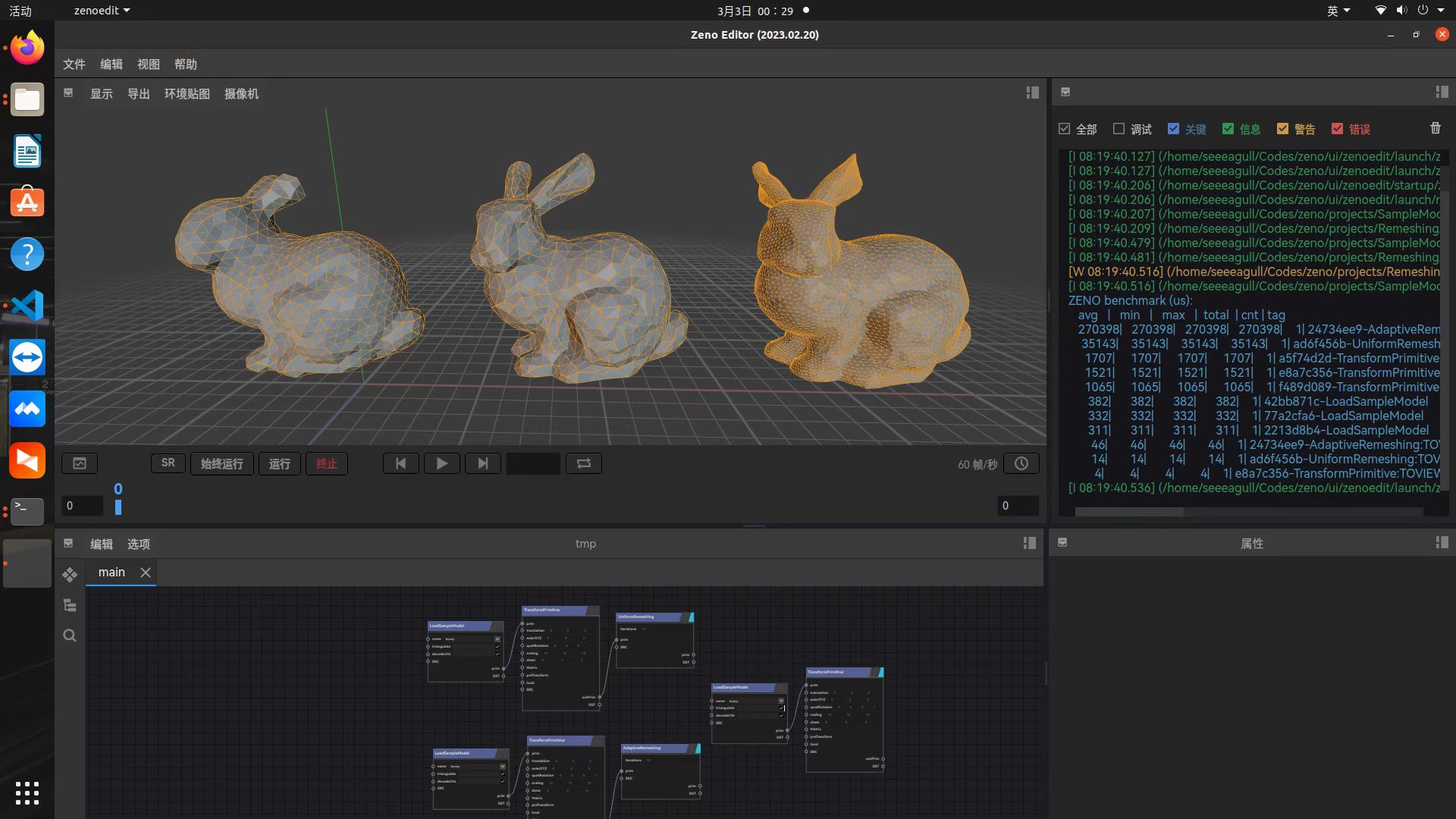
Task: Toggle the 警告 log filter checkbox
Action: (x=1283, y=129)
